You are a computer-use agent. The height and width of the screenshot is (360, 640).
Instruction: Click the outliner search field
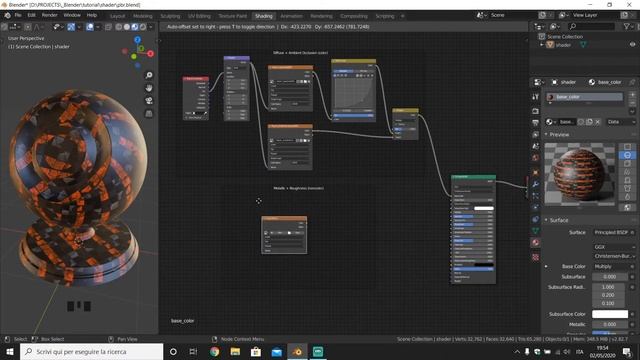pos(591,27)
